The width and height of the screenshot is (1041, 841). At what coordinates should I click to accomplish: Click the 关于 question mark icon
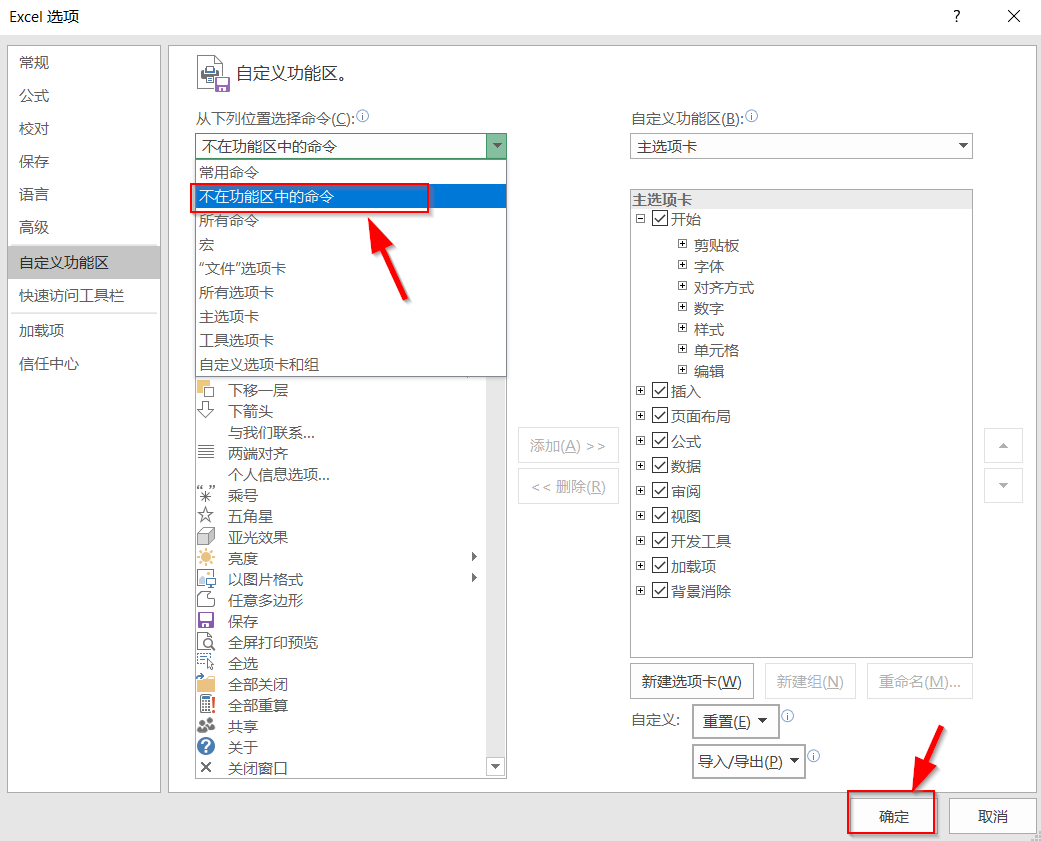(206, 747)
